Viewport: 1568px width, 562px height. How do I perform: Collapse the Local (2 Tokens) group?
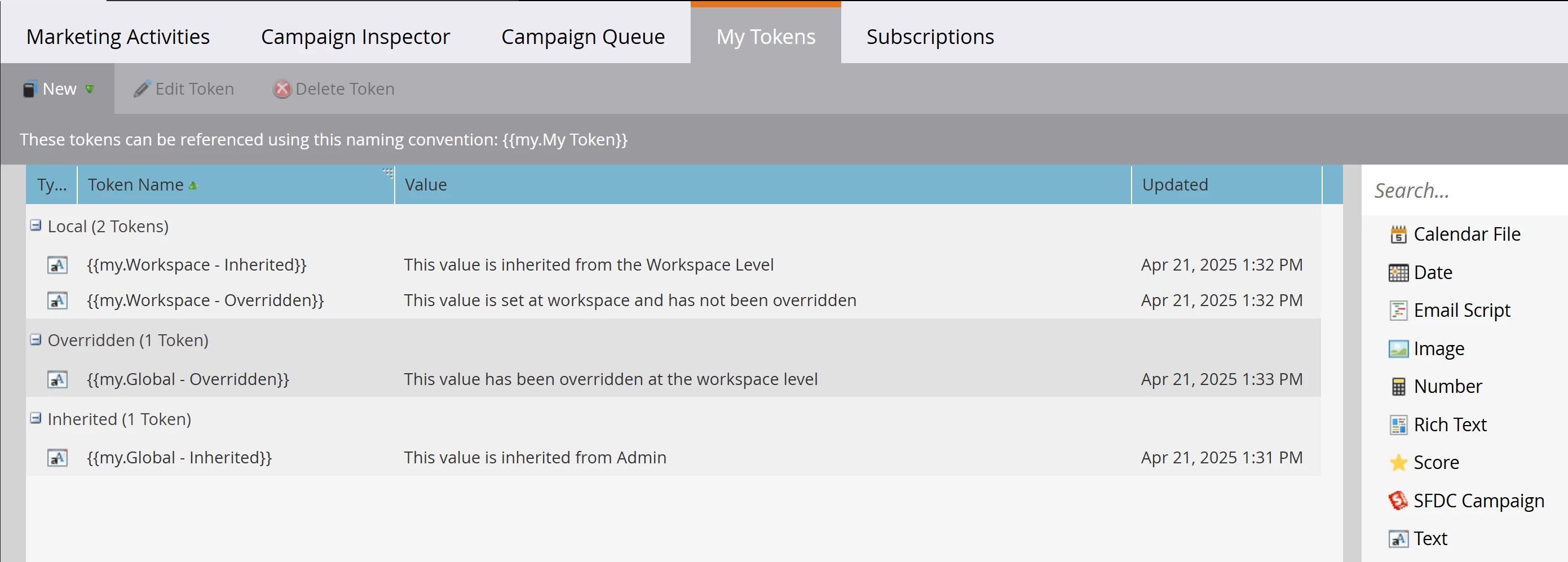click(x=36, y=225)
